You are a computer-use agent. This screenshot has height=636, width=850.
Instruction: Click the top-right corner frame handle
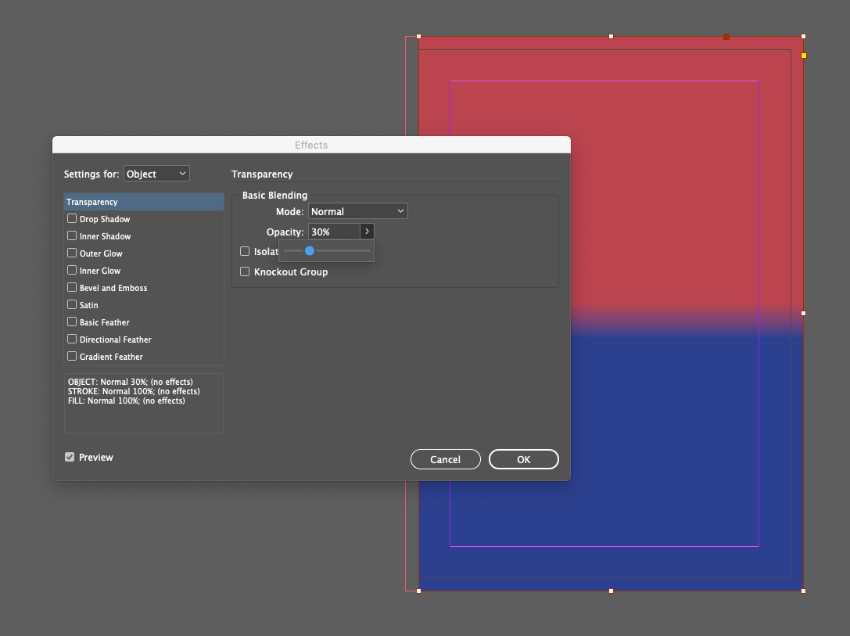click(x=803, y=36)
